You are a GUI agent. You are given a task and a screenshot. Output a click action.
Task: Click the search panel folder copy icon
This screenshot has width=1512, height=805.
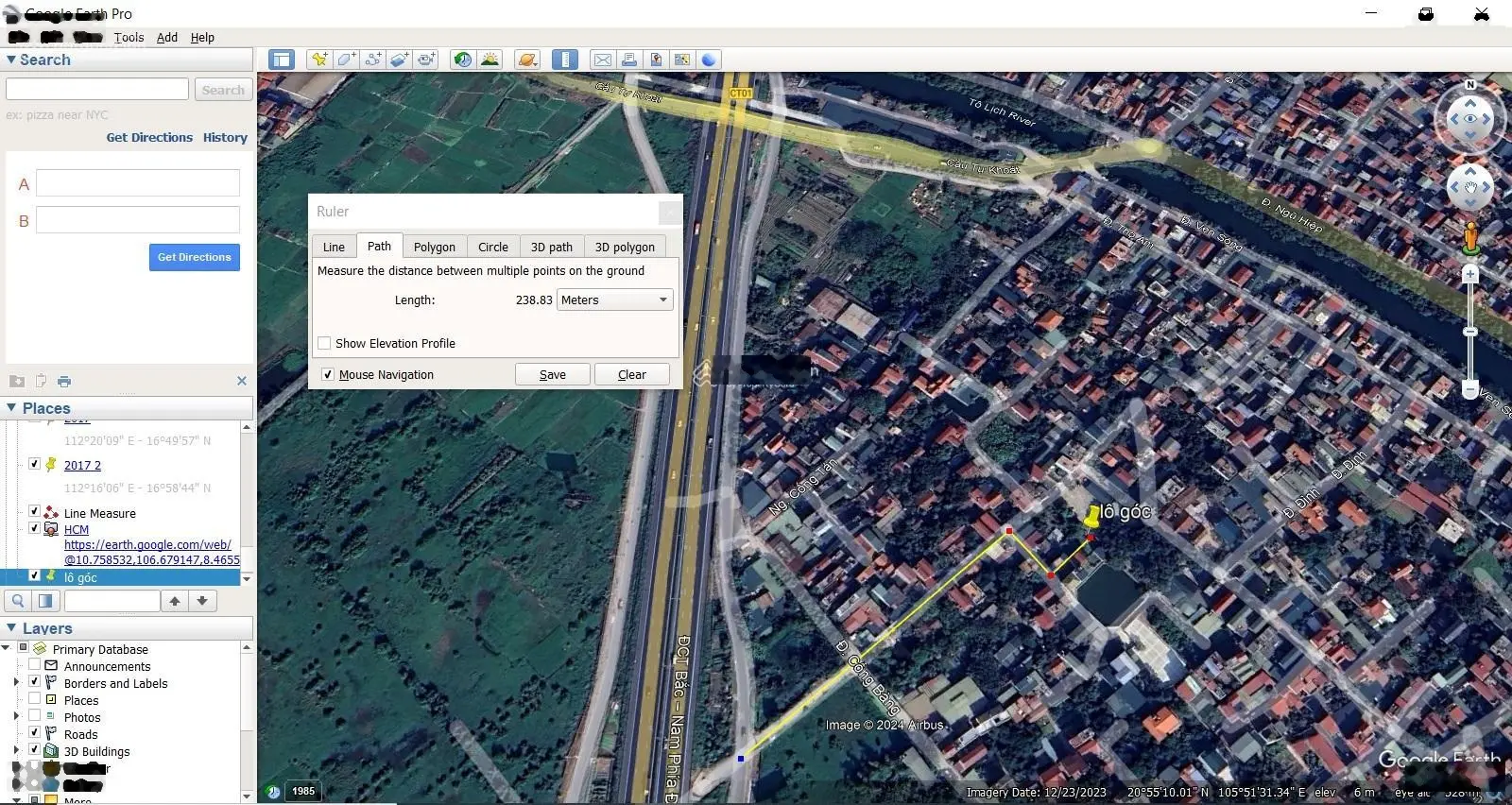pos(17,381)
